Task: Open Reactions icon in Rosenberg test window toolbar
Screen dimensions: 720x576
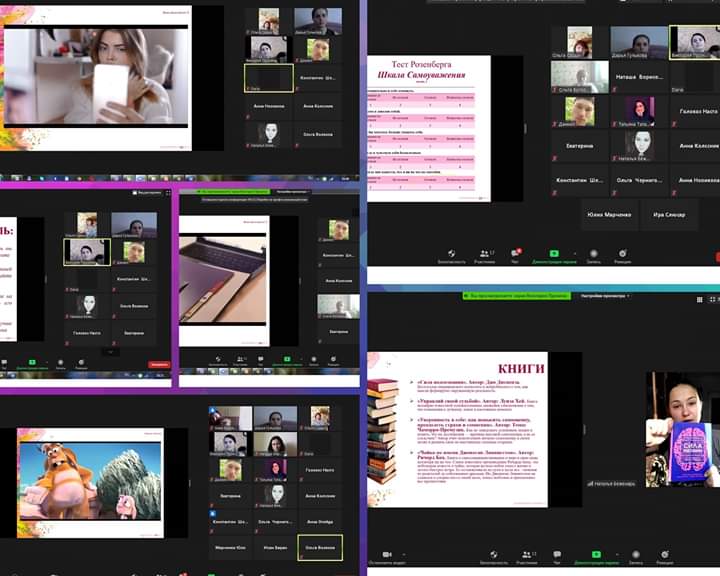Action: [x=622, y=255]
